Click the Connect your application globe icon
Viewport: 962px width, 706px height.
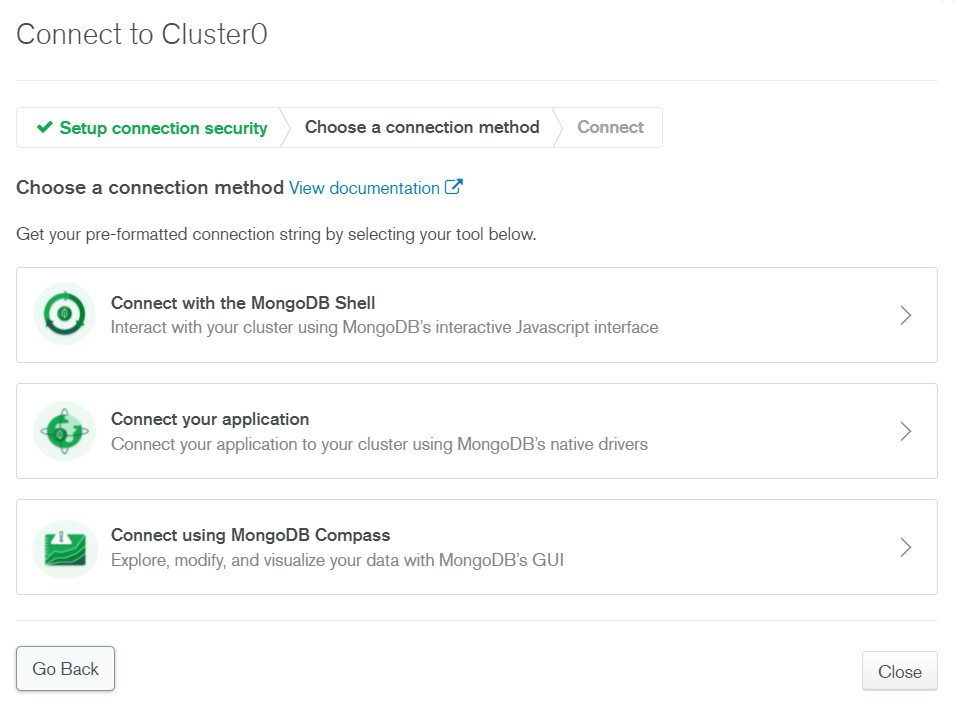click(64, 431)
